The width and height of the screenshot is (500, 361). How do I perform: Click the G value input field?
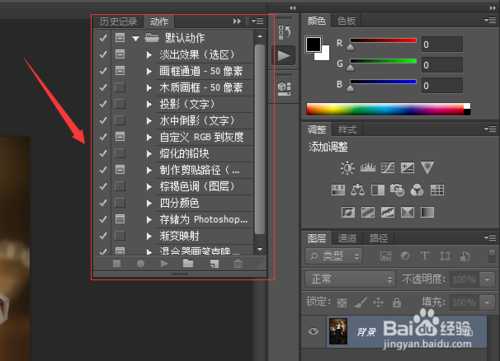[x=442, y=65]
